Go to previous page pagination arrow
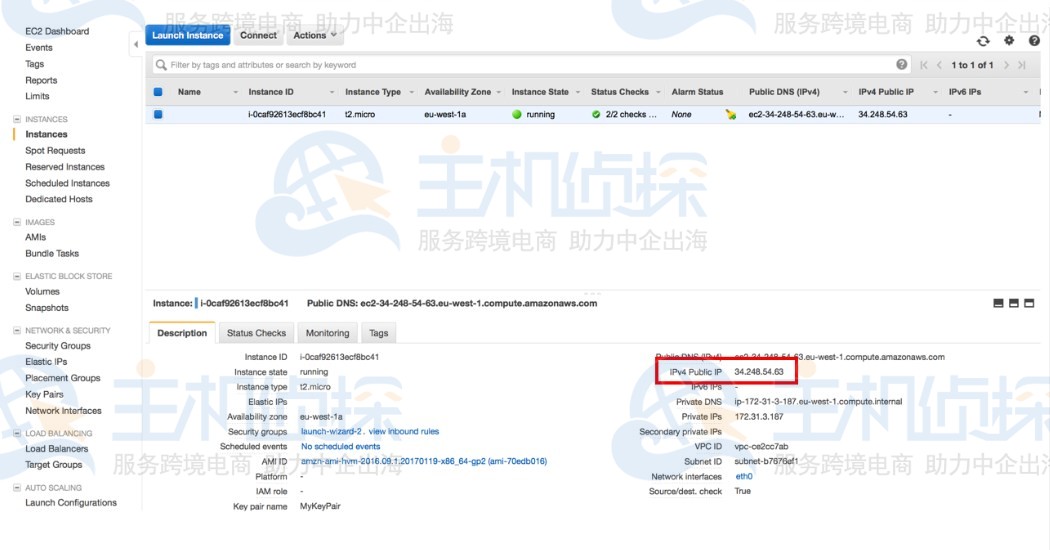Image resolution: width=1050 pixels, height=550 pixels. [x=939, y=65]
